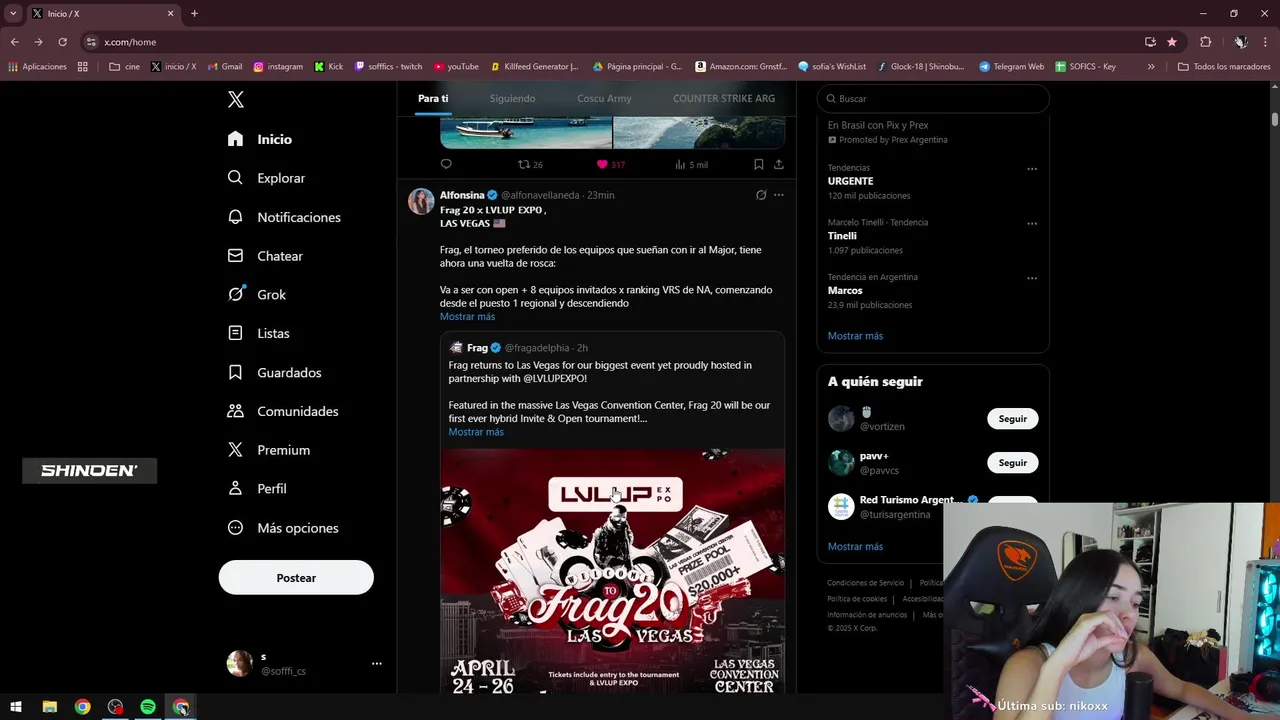Screen dimensions: 1280x720
Task: Open options for Marcos trend
Action: coord(1032,278)
